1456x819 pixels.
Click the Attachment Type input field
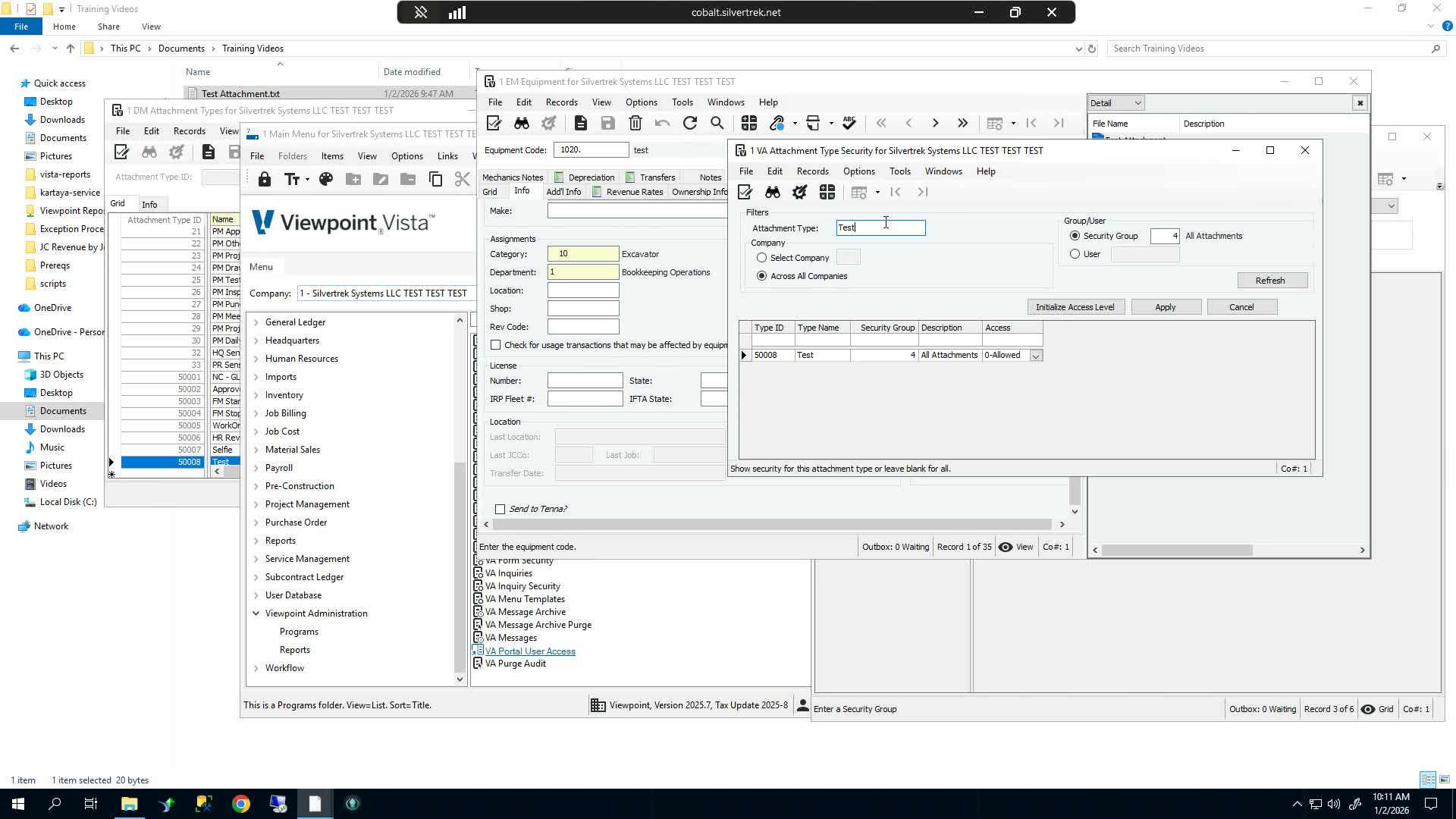pos(880,227)
